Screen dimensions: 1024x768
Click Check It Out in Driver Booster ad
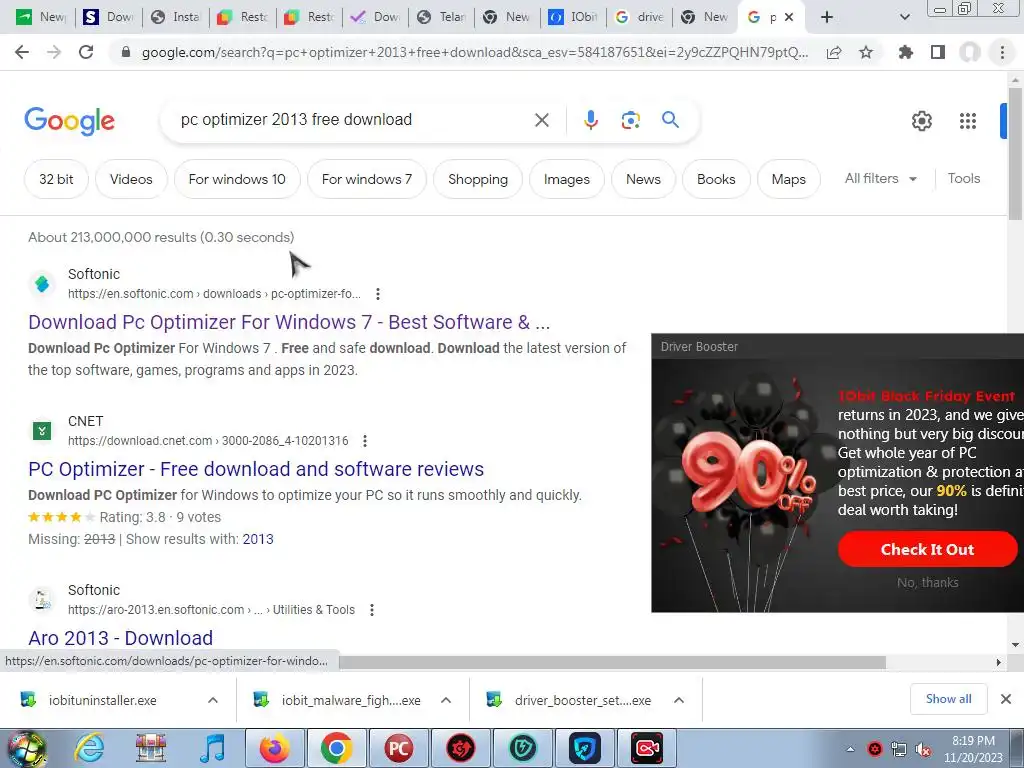pos(927,549)
